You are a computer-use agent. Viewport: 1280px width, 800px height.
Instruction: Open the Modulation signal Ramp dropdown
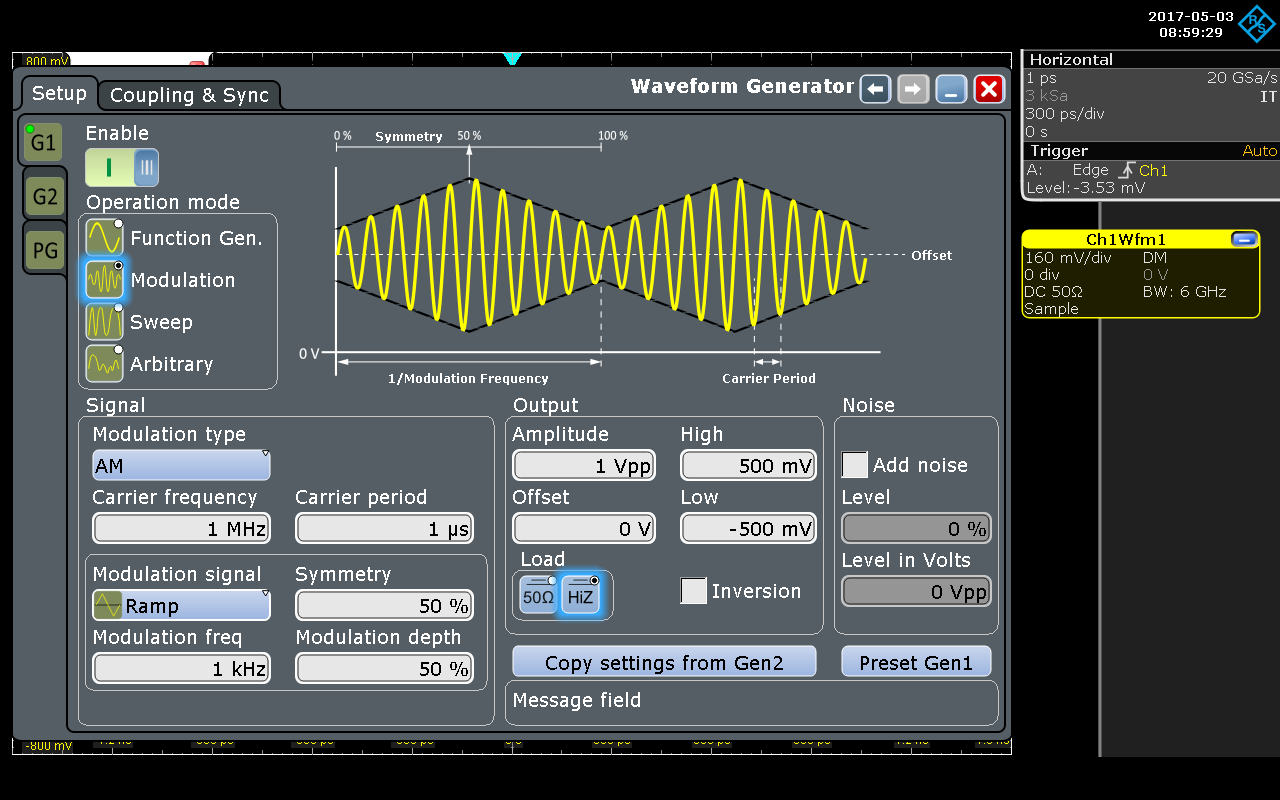tap(181, 605)
